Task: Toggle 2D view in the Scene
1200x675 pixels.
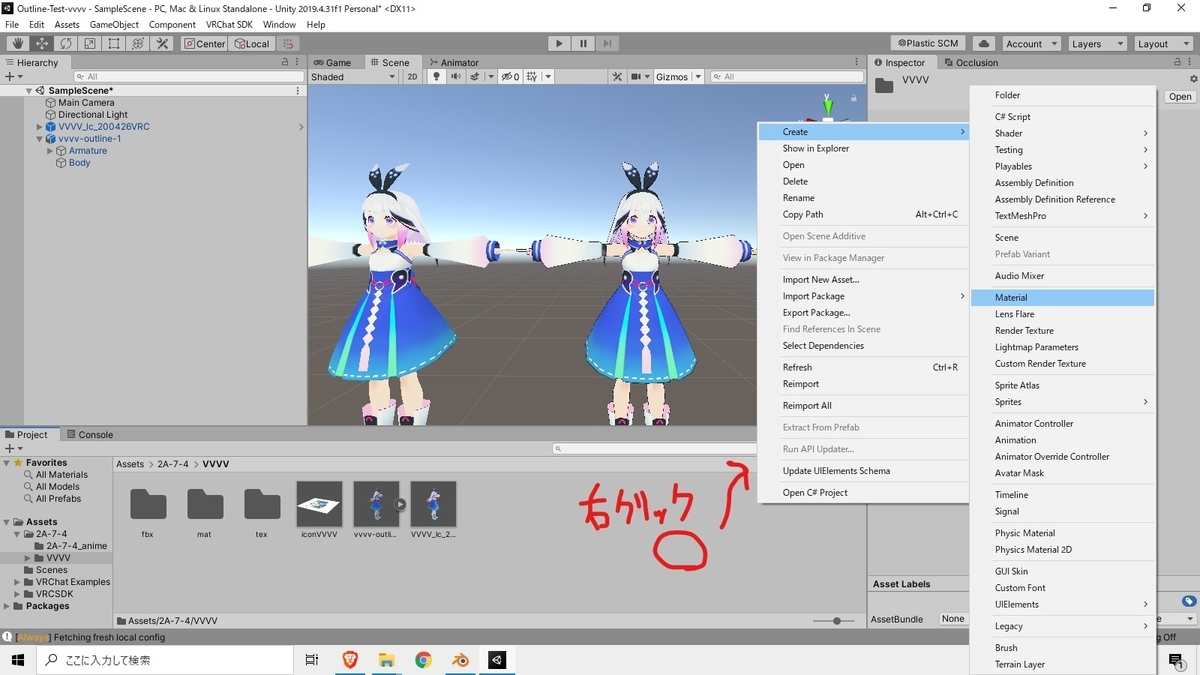Action: 412,77
